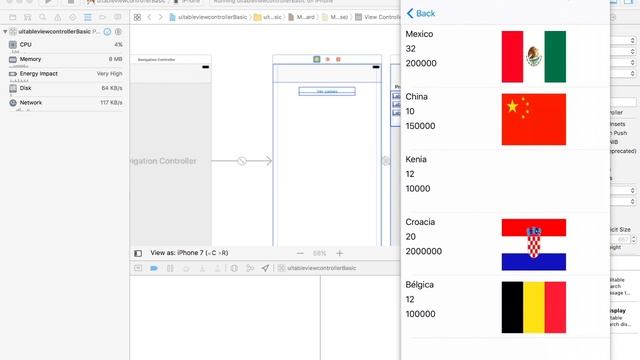Collapse the uitableviewcontrollerBasic process disclosure triangle
This screenshot has height=360, width=640.
coord(5,31)
